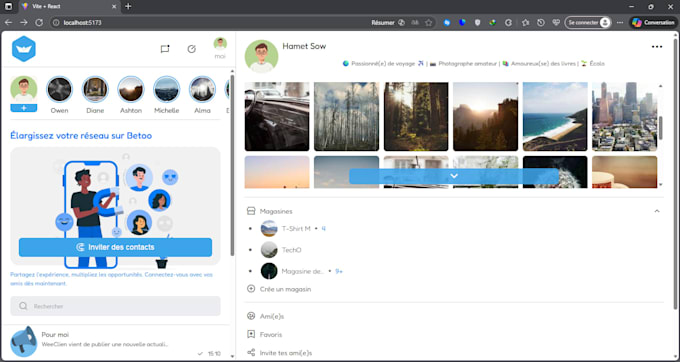Open the Conversation Copilot button

[653, 23]
